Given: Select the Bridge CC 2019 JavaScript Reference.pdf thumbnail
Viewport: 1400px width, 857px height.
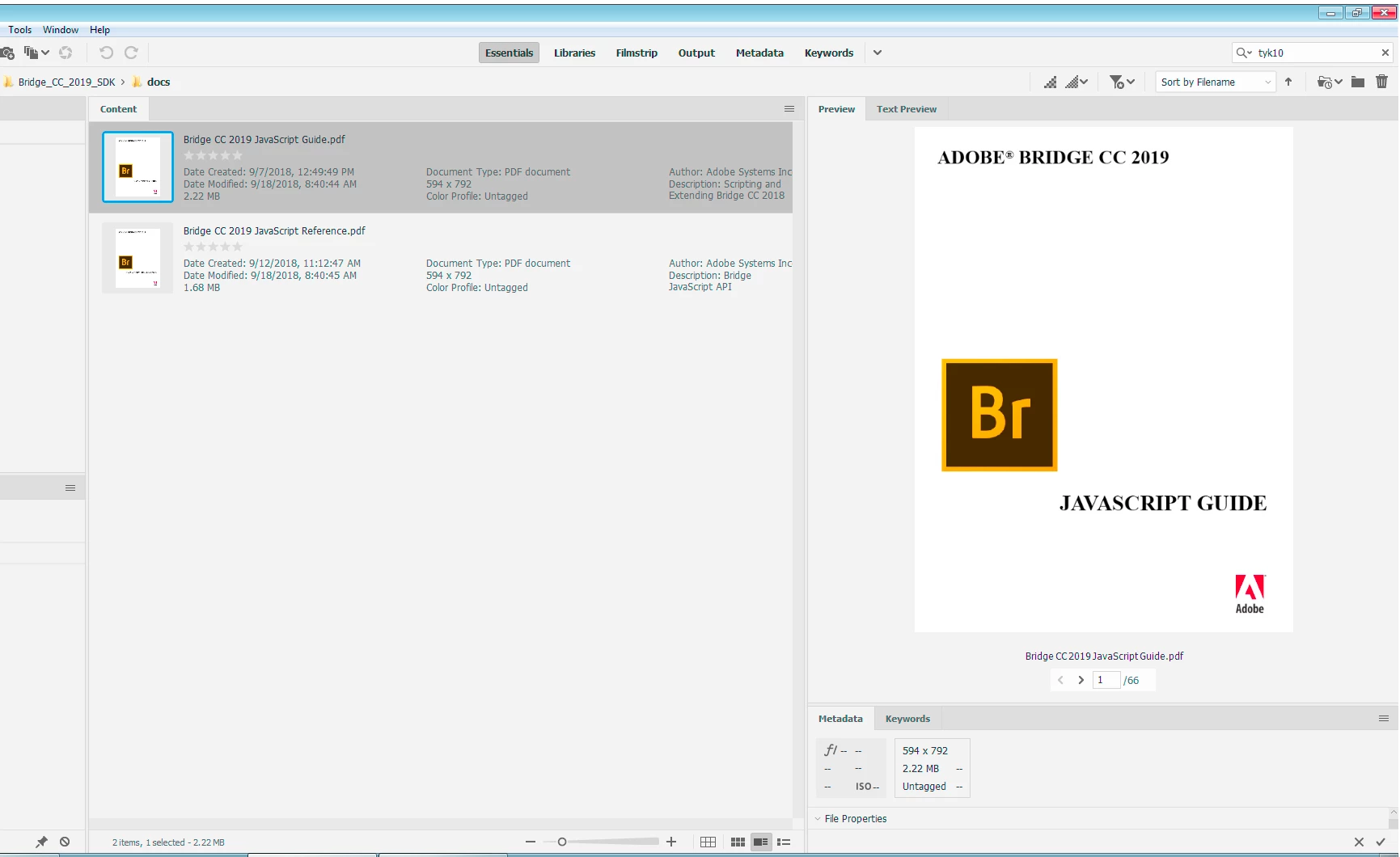Looking at the screenshot, I should (137, 258).
